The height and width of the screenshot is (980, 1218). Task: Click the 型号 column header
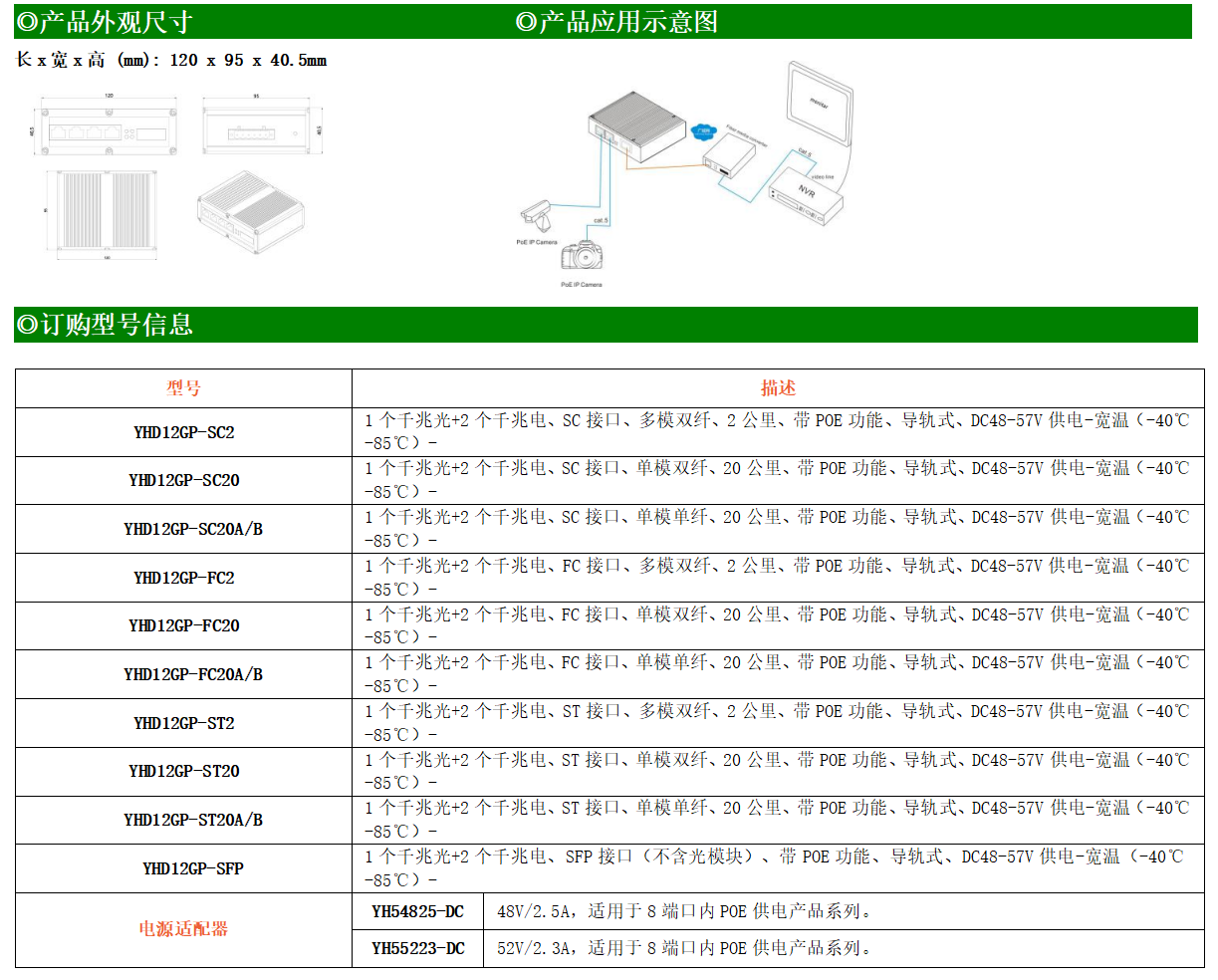click(x=183, y=388)
